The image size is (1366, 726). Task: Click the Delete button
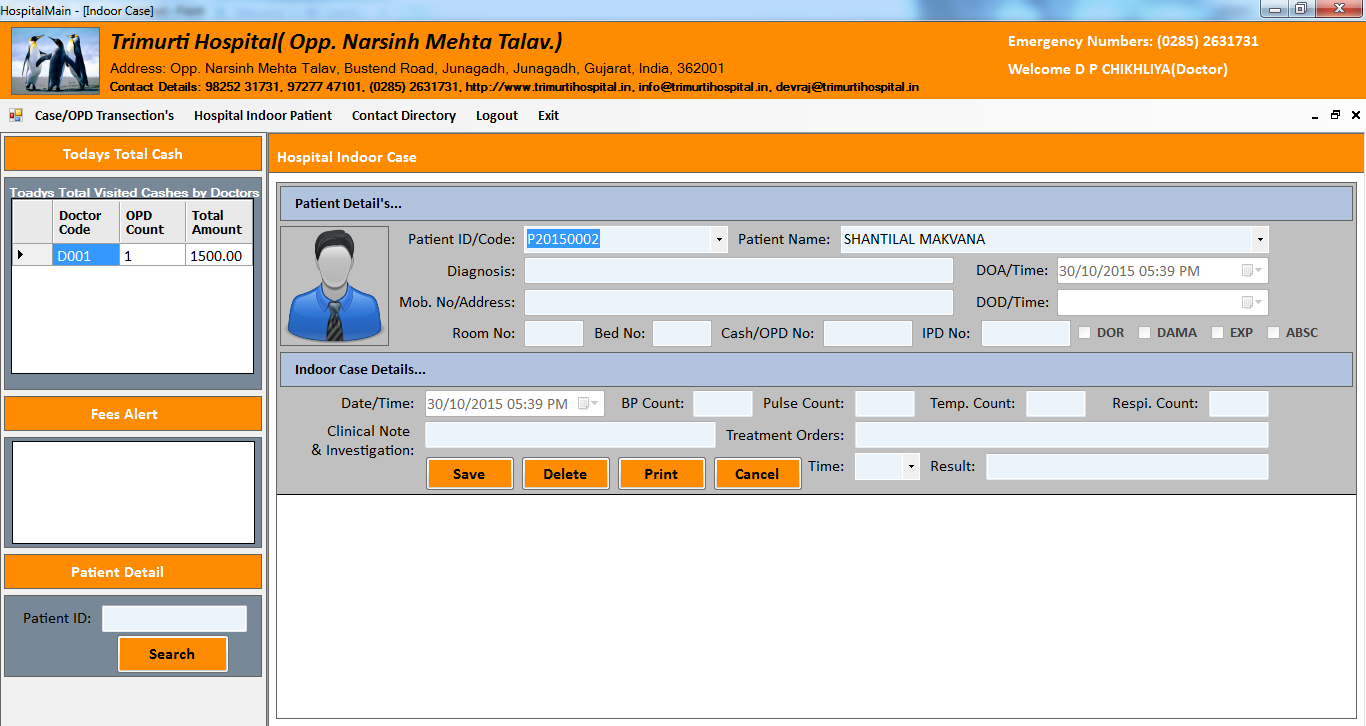click(x=565, y=474)
